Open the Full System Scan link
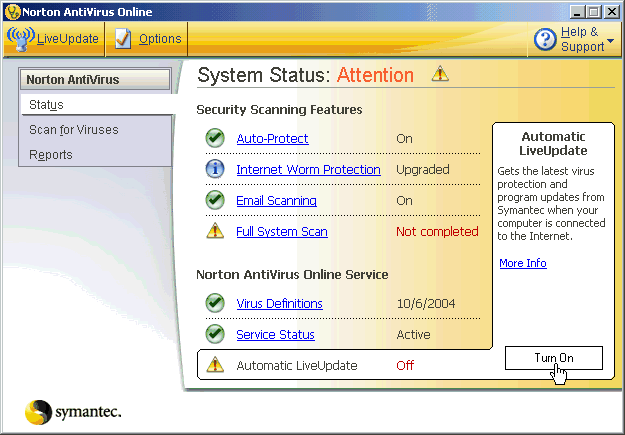Screen dimensions: 625x435 [281, 232]
